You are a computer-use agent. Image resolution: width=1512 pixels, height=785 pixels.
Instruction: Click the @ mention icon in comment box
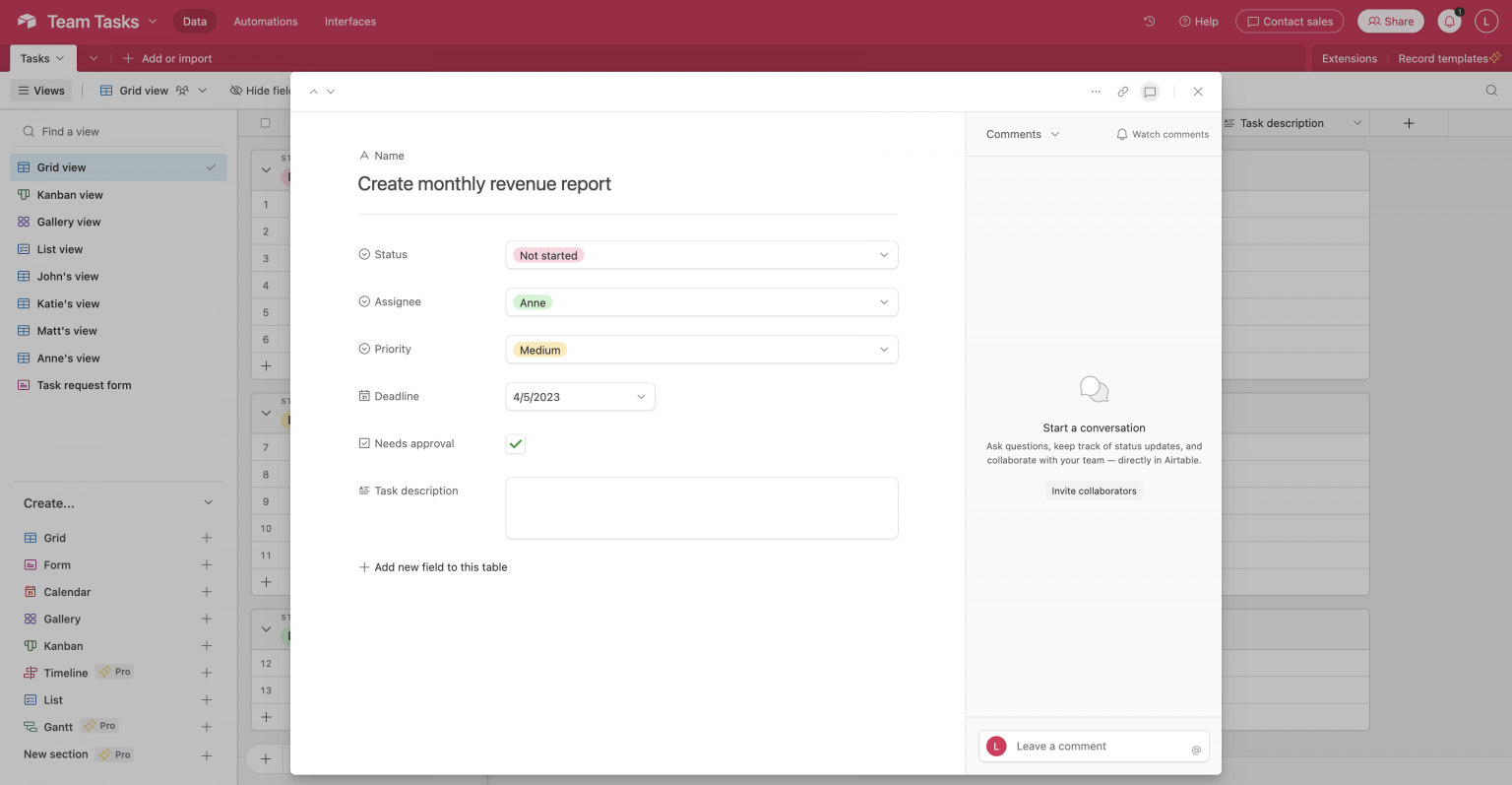(x=1196, y=749)
